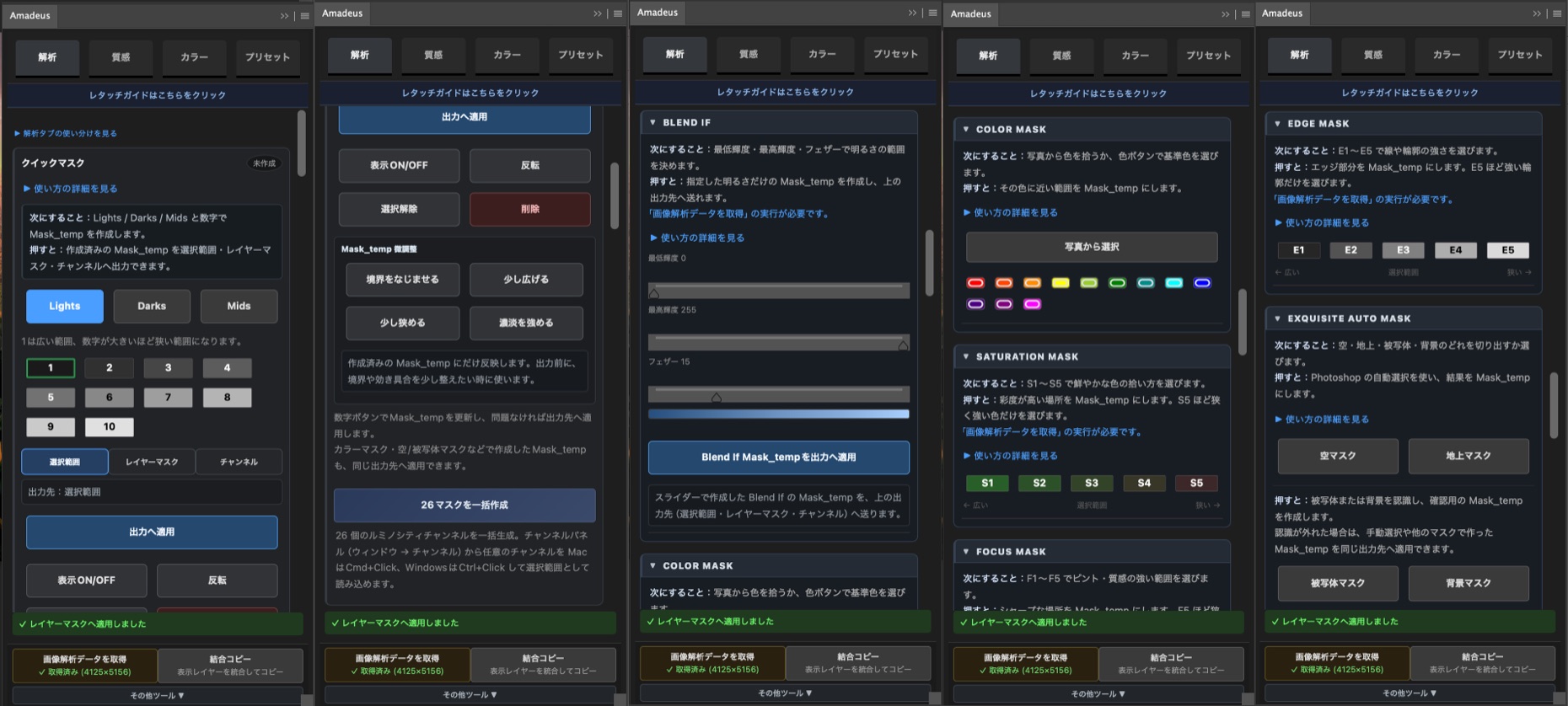Click Blend If Mask_tempを出力へ適用 button
1568x706 pixels.
[x=778, y=457]
